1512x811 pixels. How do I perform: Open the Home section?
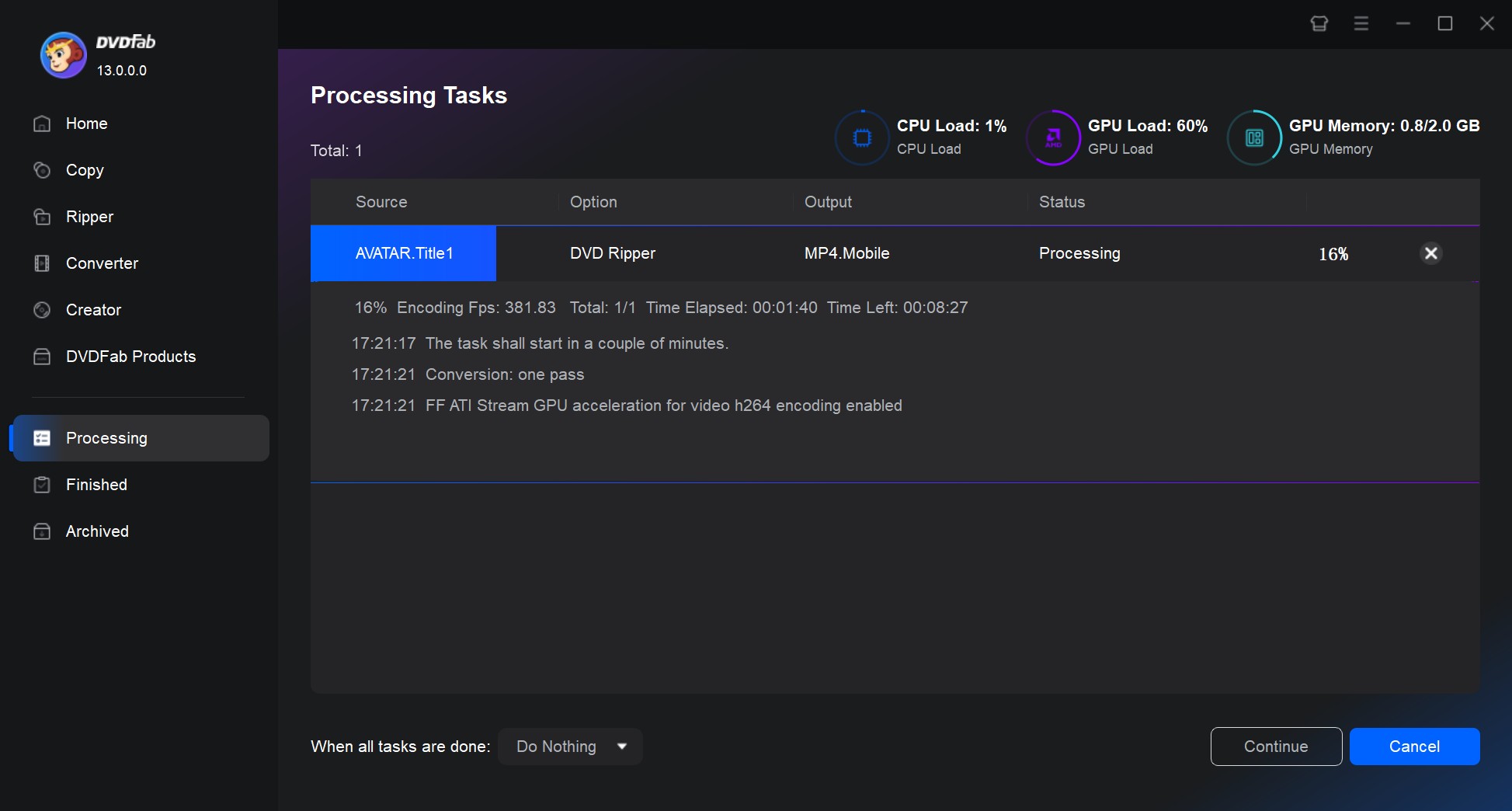click(x=141, y=124)
